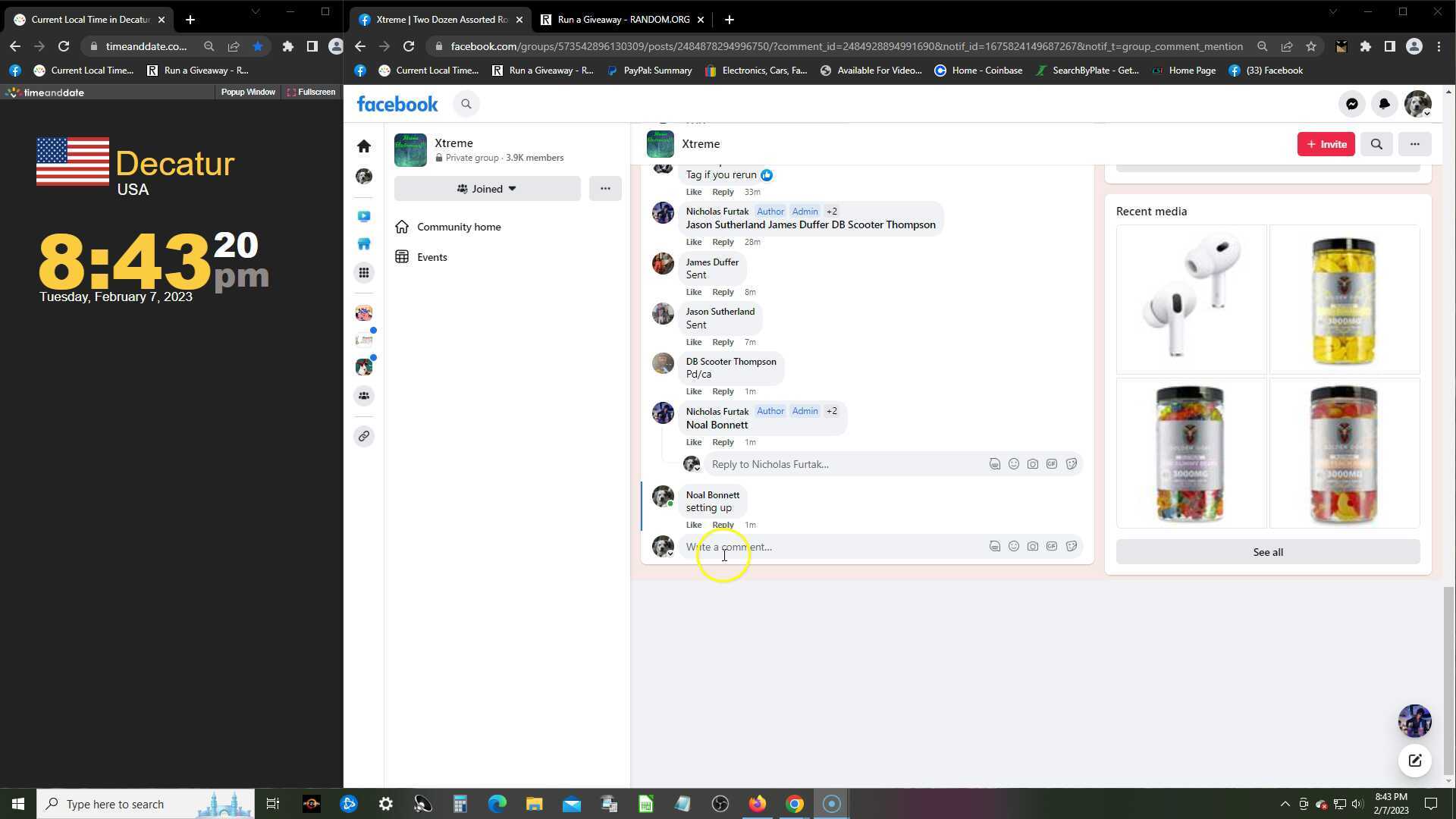
Task: Like Noal Bonnett's setting up comment
Action: coord(693,525)
